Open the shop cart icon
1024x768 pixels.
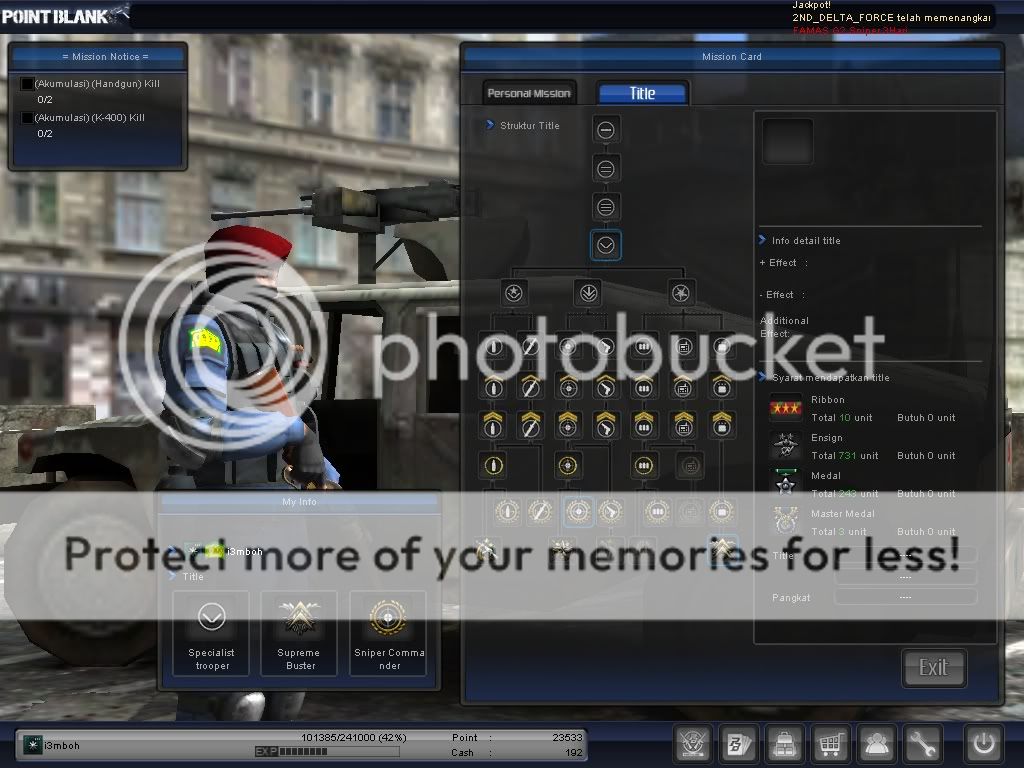point(830,743)
